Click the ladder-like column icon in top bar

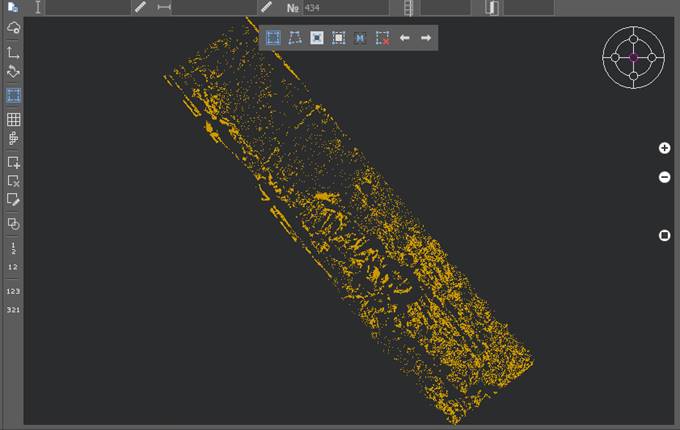(409, 8)
